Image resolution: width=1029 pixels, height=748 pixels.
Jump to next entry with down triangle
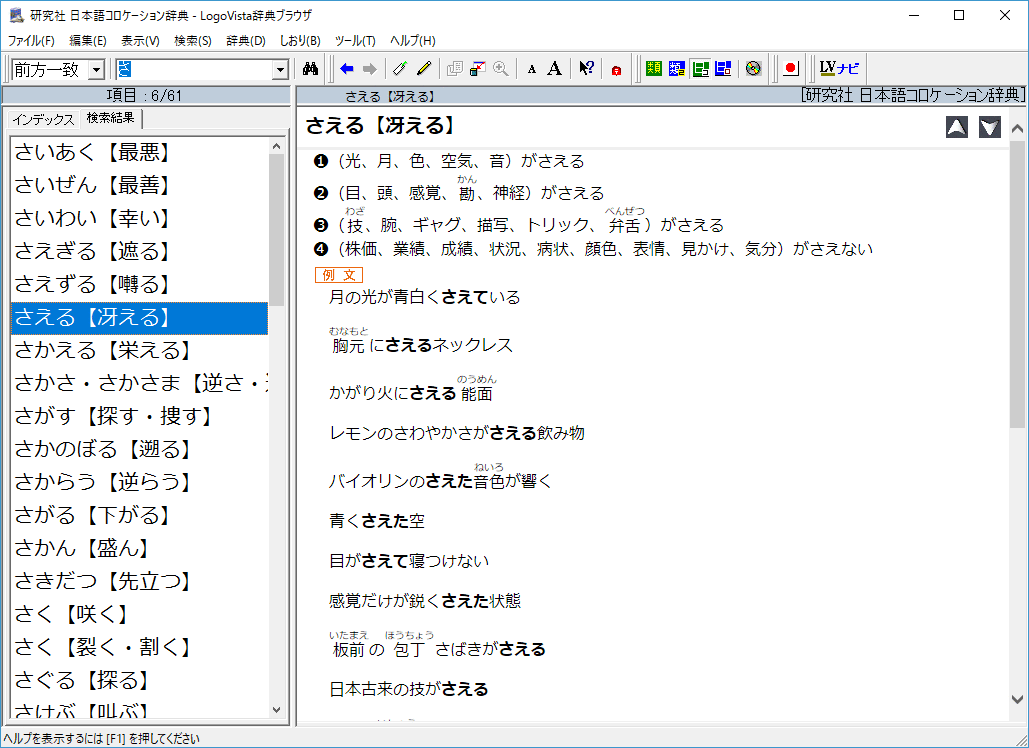coord(990,127)
